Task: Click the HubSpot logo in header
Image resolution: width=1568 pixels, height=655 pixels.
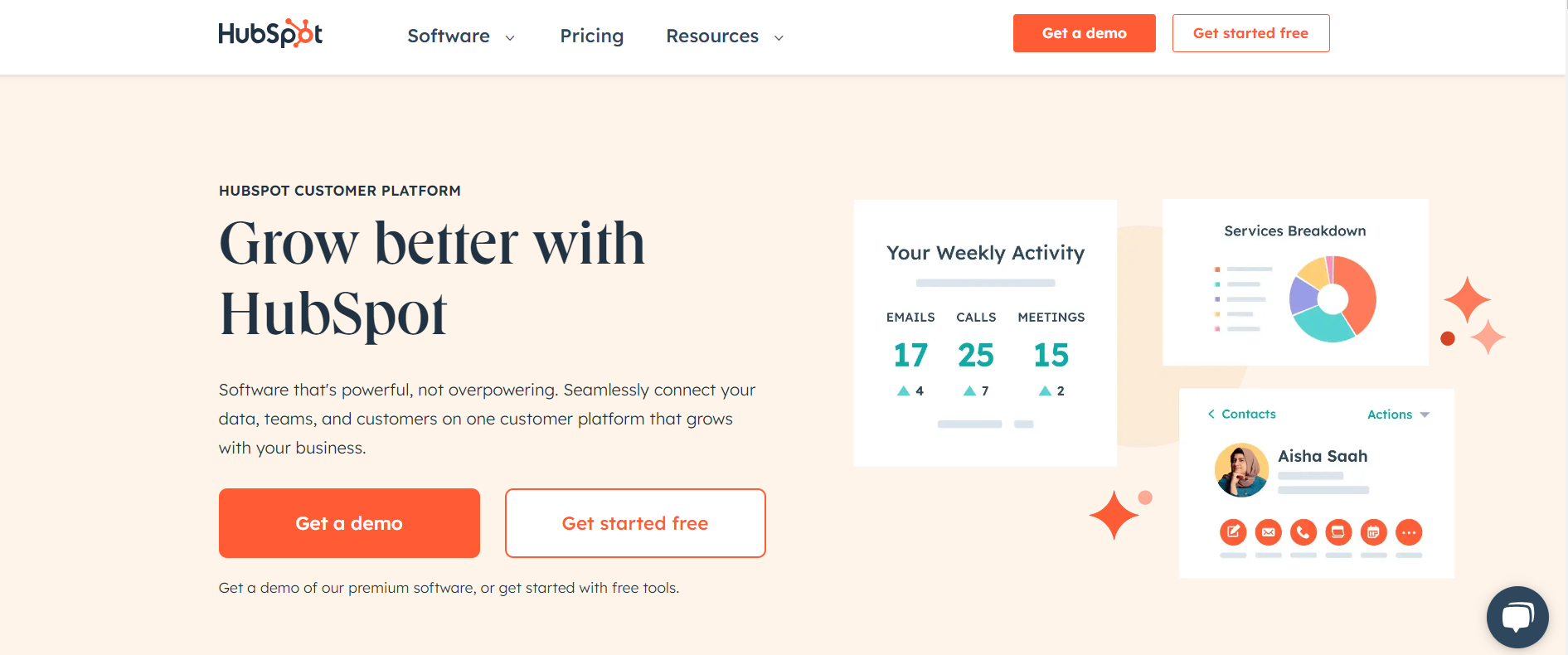Action: [x=270, y=33]
